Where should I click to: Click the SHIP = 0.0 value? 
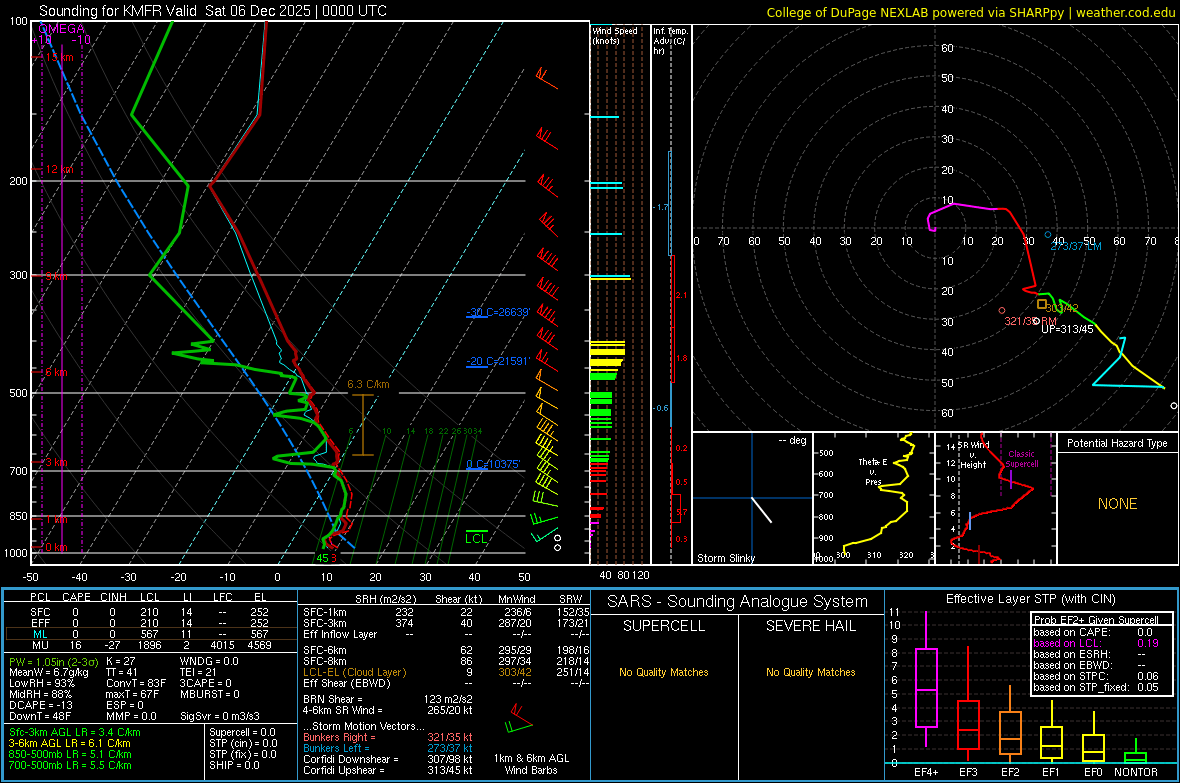click(234, 765)
